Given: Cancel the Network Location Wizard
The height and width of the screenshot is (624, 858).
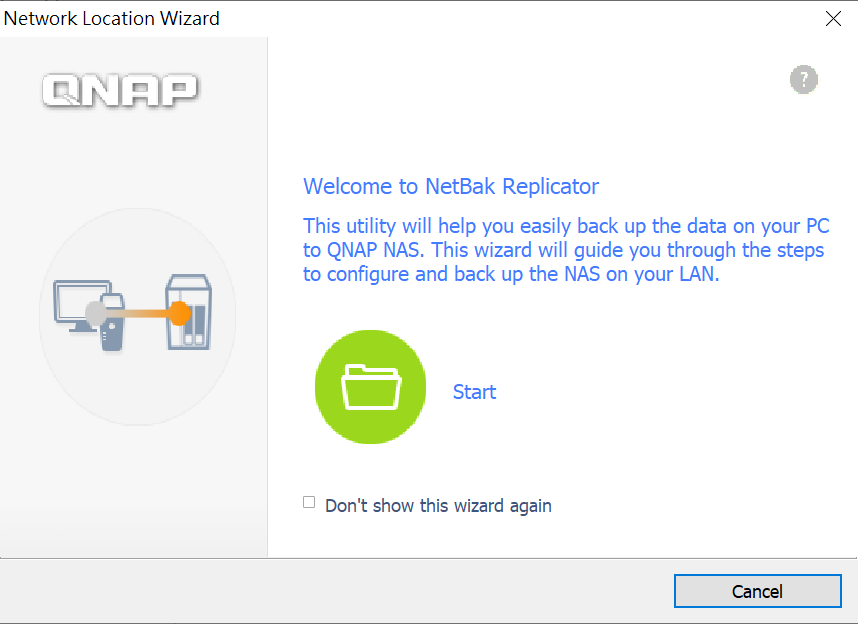Looking at the screenshot, I should pos(757,591).
